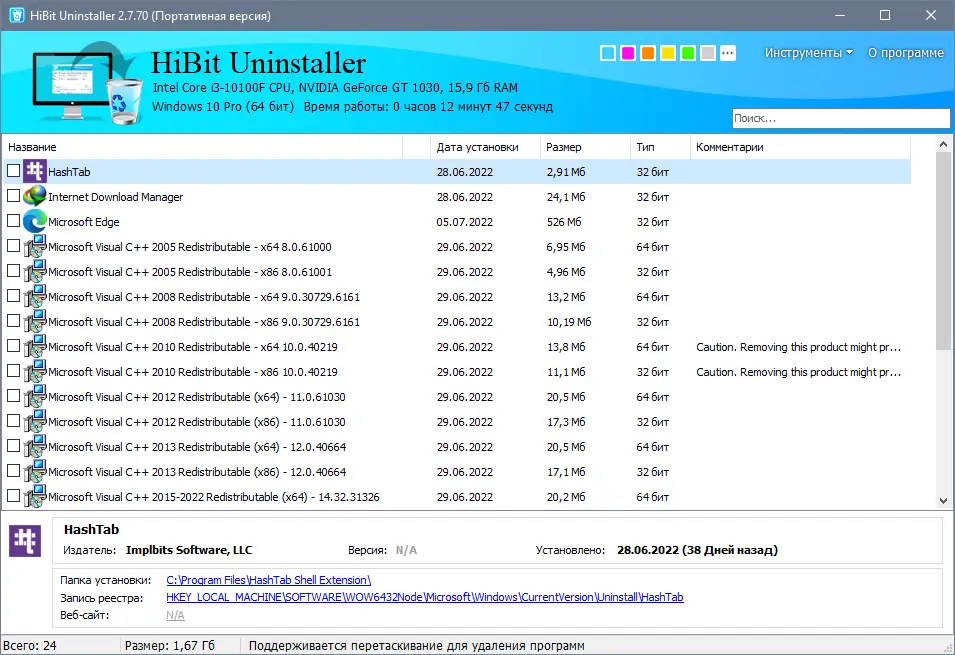Click icon of Visual C++ 2008 x86 entry
The height and width of the screenshot is (655, 955).
coord(35,321)
